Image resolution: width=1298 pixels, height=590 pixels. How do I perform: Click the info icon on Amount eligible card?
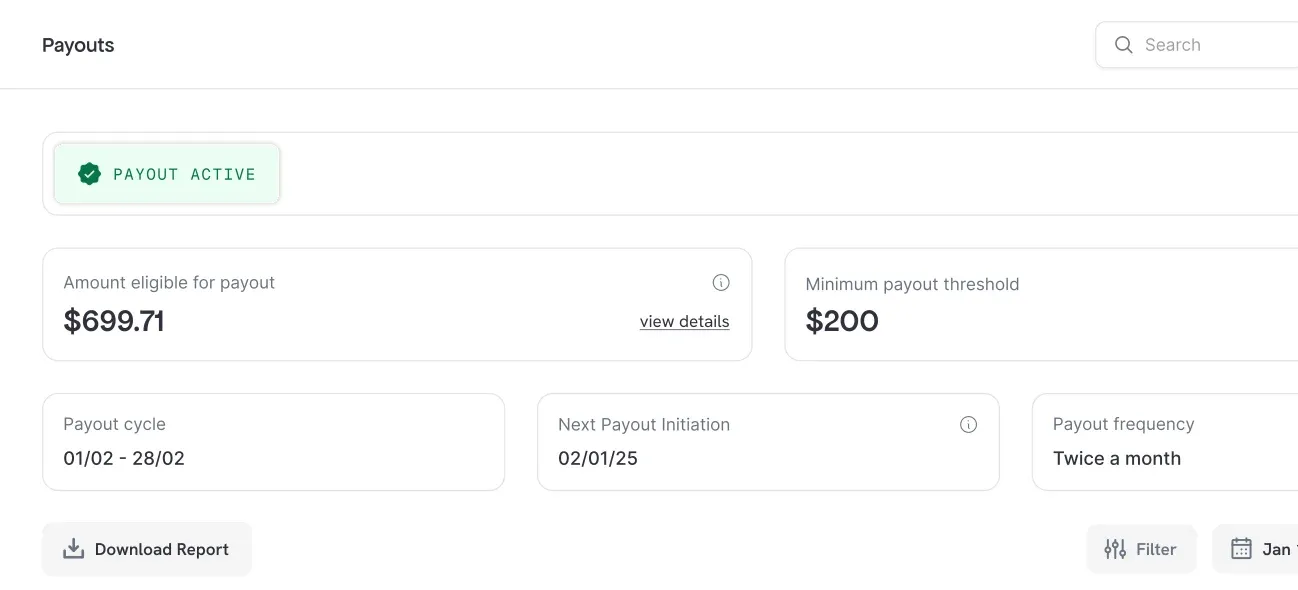721,282
